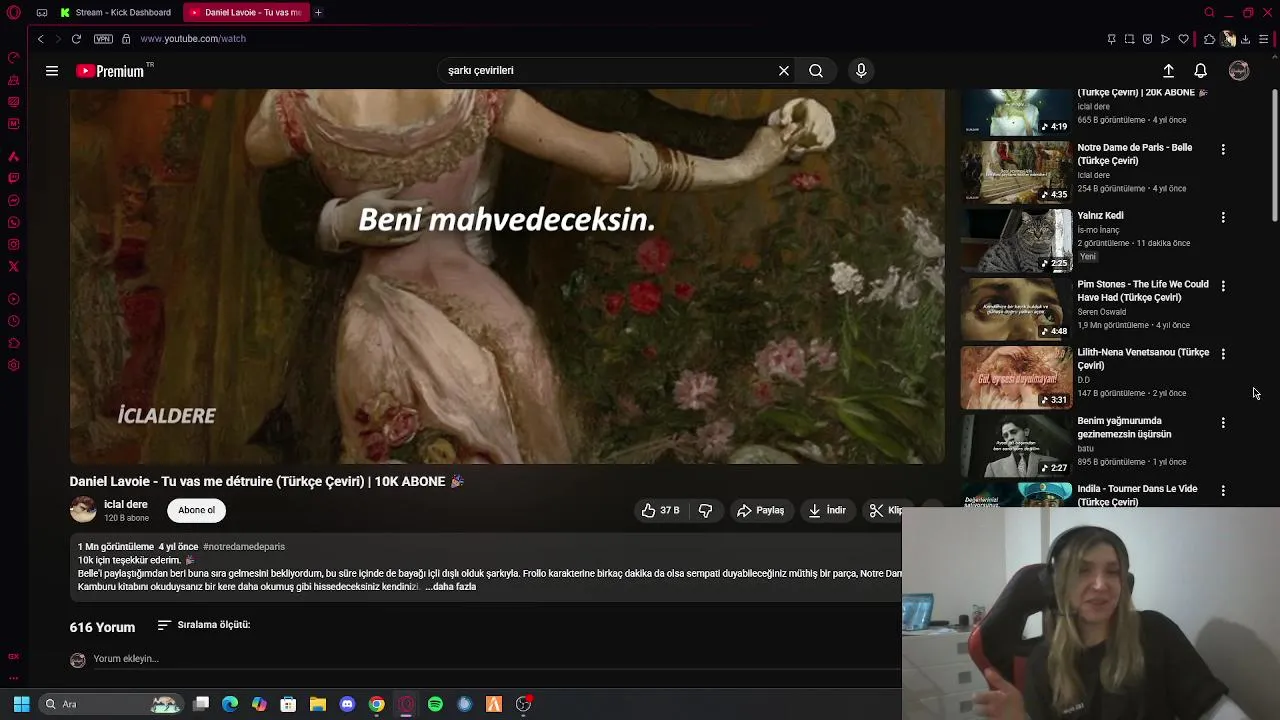Open Lilith-Nena Venetsanou (Türkçe Çeviri) title
The height and width of the screenshot is (720, 1280).
(x=1143, y=359)
